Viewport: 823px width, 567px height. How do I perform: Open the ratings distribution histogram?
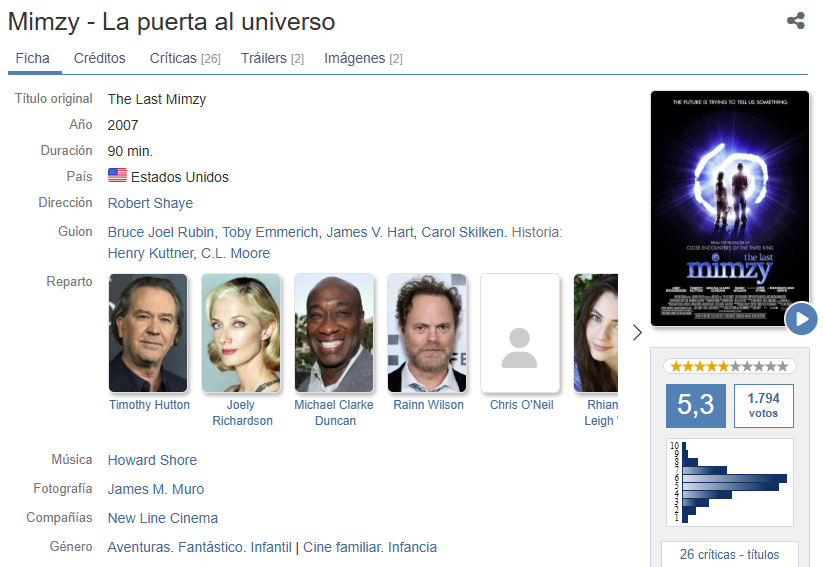(x=729, y=482)
